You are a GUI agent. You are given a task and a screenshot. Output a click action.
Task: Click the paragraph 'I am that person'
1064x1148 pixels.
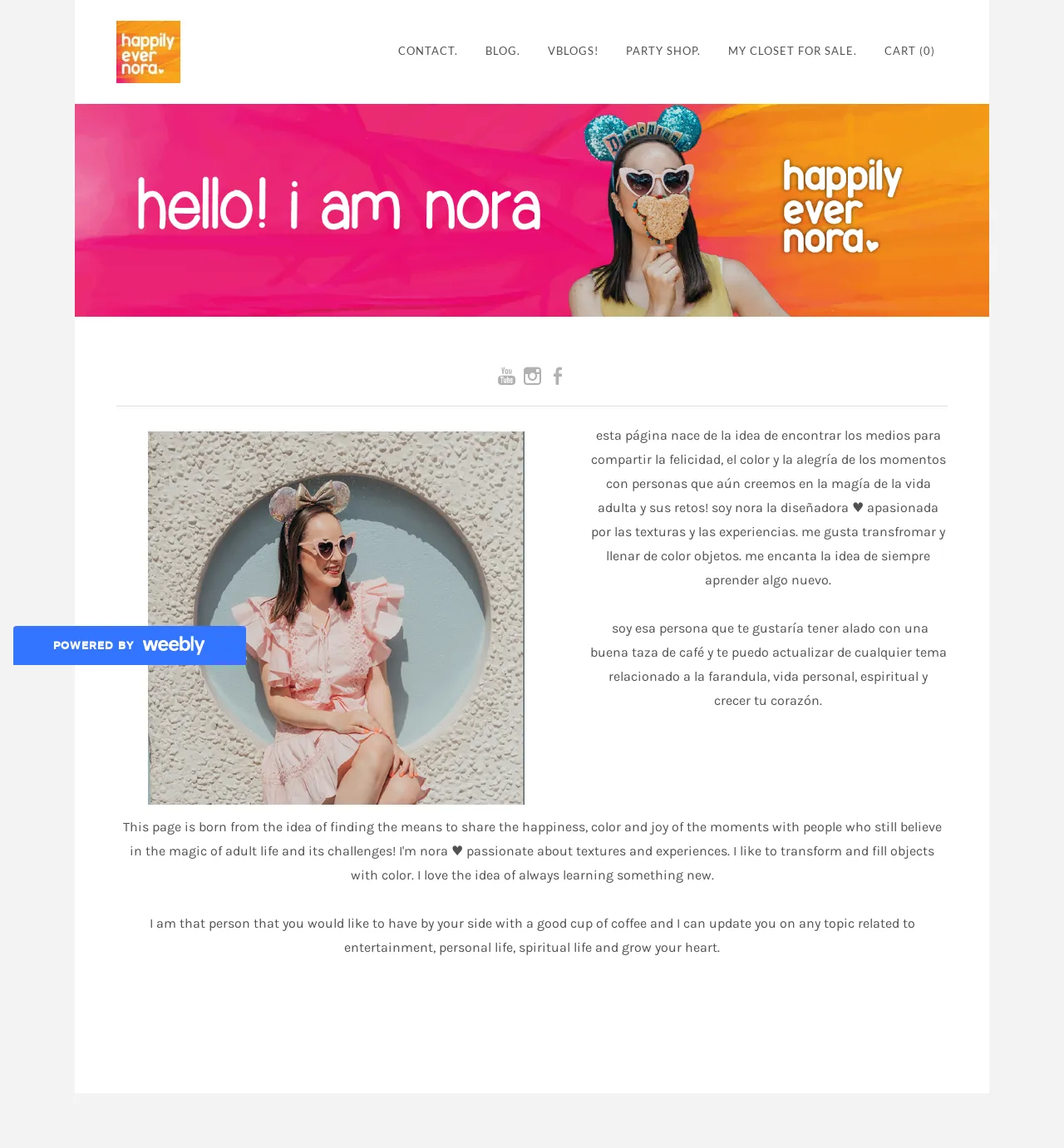click(x=532, y=935)
